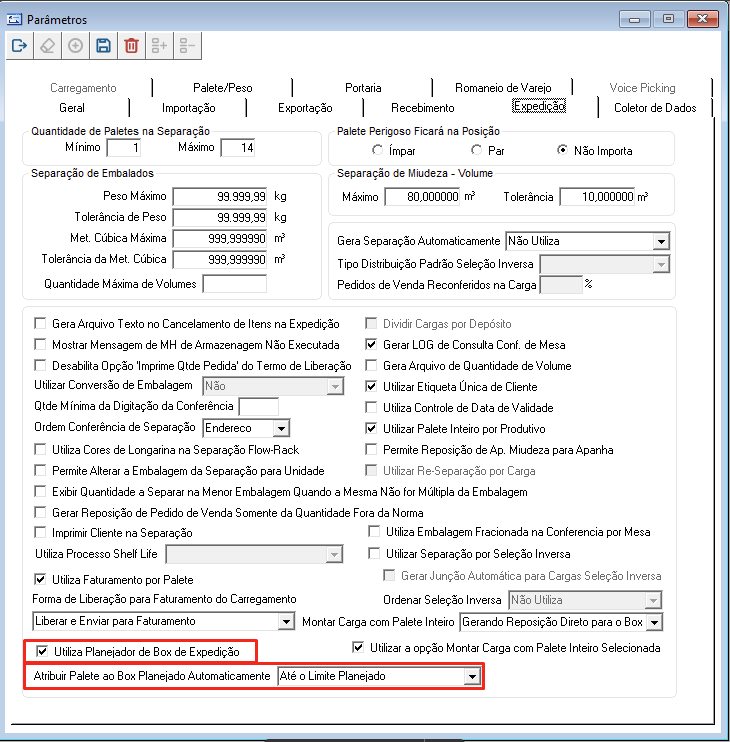Uncheck Utilizar Palete Inteiro por Produtivo
The image size is (730, 742).
371,429
